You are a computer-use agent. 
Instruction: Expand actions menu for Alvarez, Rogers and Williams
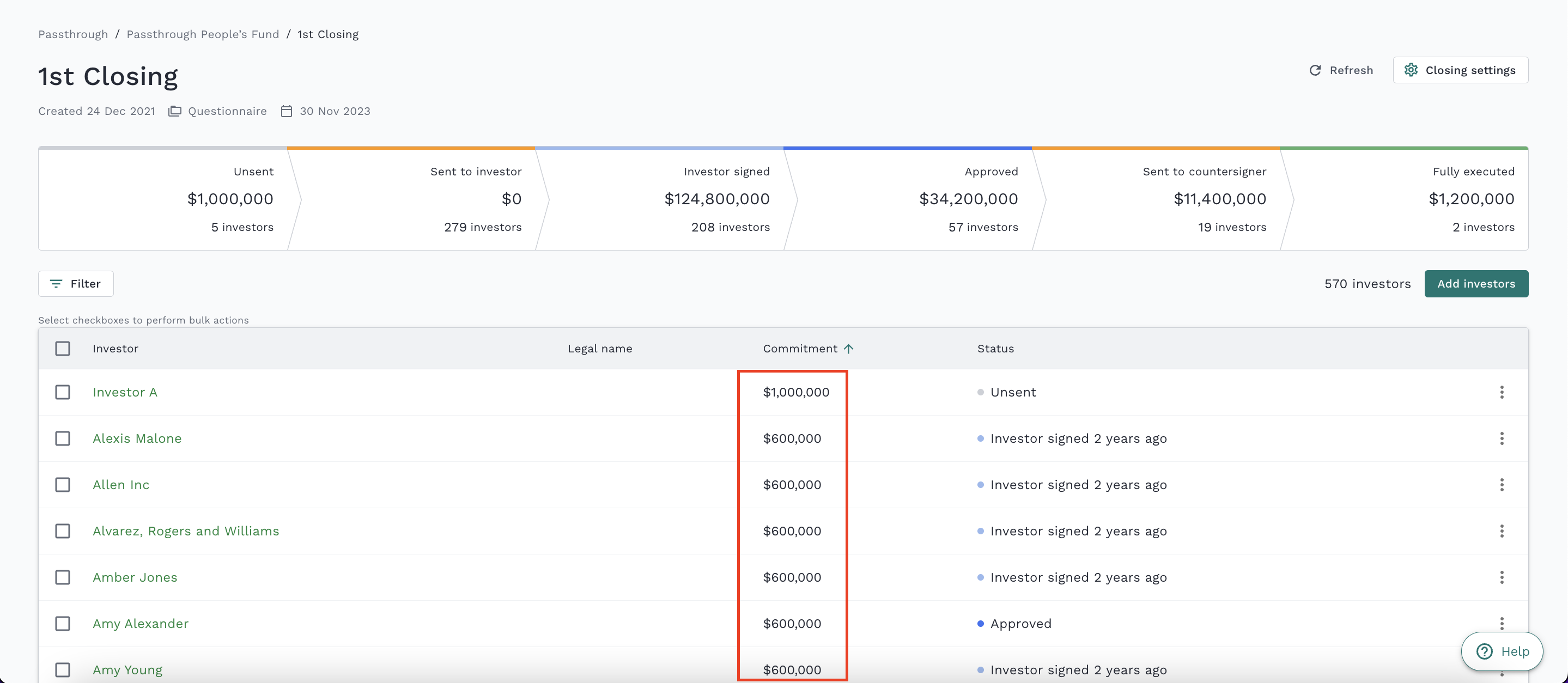1501,531
